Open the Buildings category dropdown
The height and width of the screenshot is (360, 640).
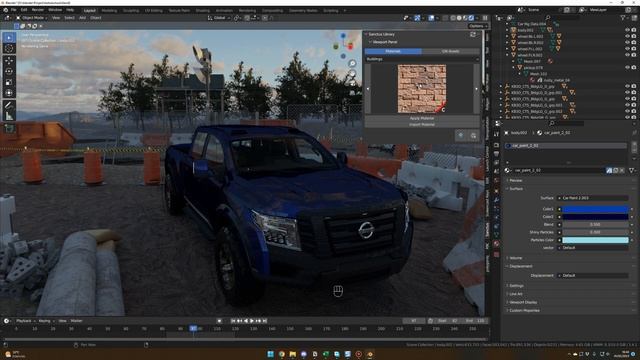click(x=422, y=59)
